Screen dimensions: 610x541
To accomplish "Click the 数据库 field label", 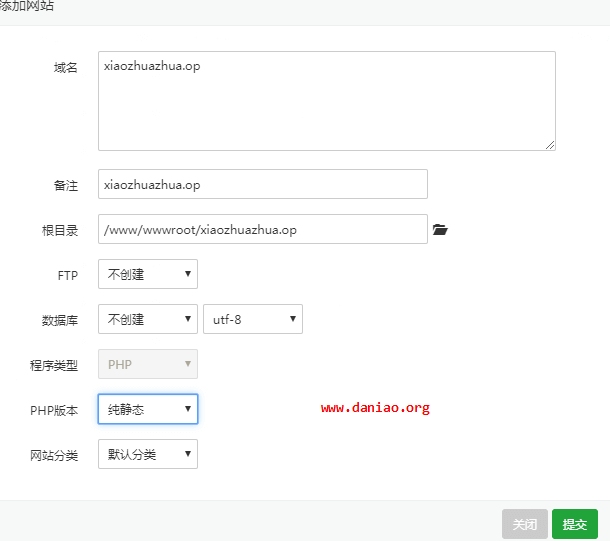I will coord(60,320).
